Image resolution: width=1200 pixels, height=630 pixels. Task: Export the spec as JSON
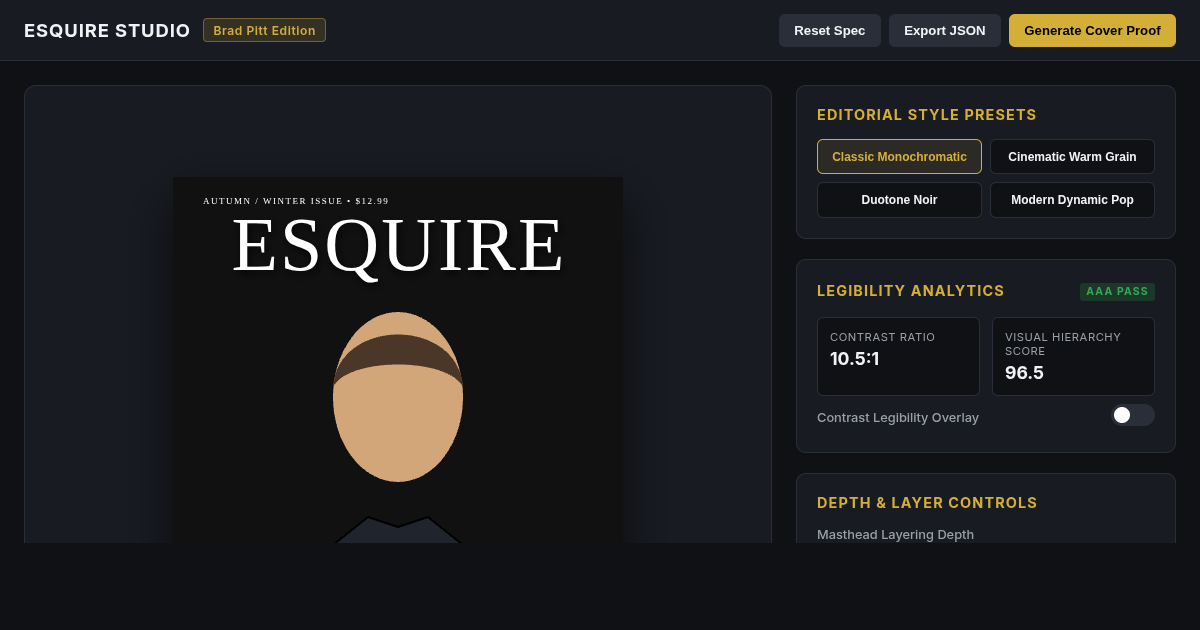point(945,30)
